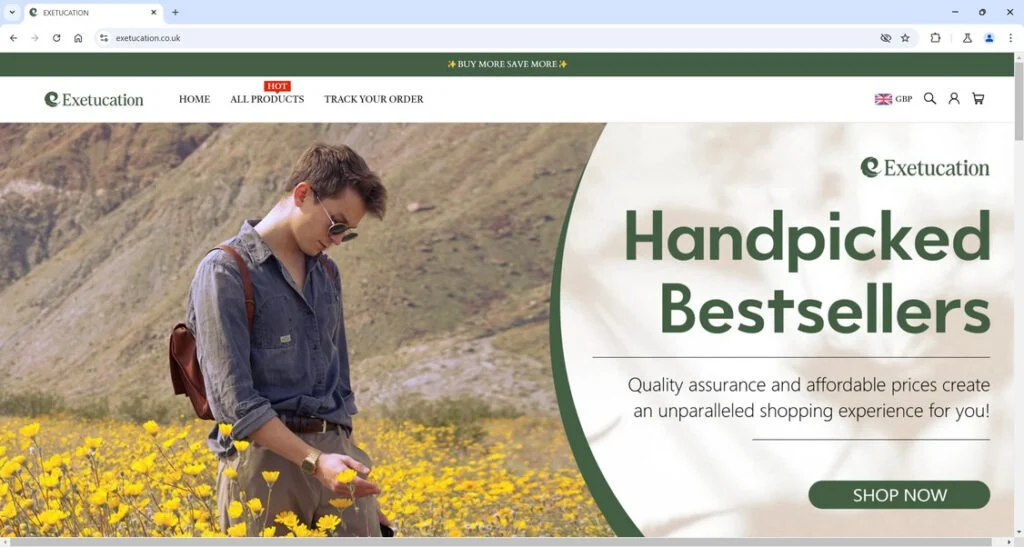Click the crossed-eye tracking protection icon

(x=886, y=38)
